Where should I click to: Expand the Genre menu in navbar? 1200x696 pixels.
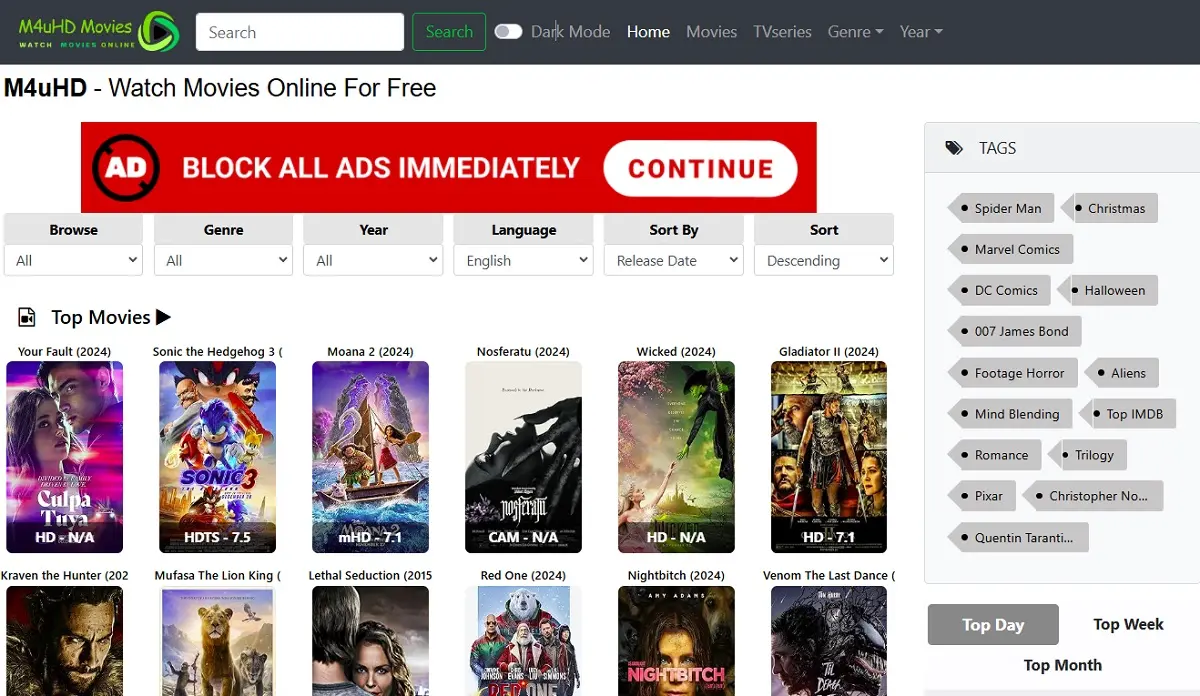[x=855, y=32]
